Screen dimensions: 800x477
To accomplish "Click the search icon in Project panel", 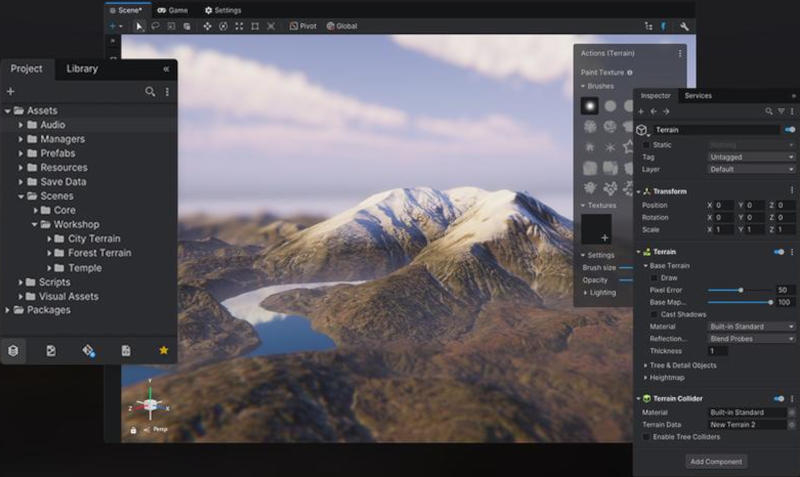I will [150, 92].
